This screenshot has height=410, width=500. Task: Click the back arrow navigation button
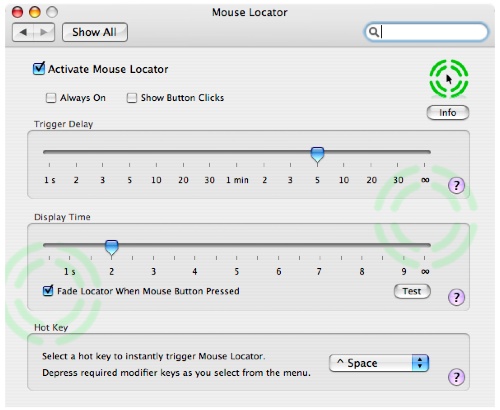coord(23,32)
